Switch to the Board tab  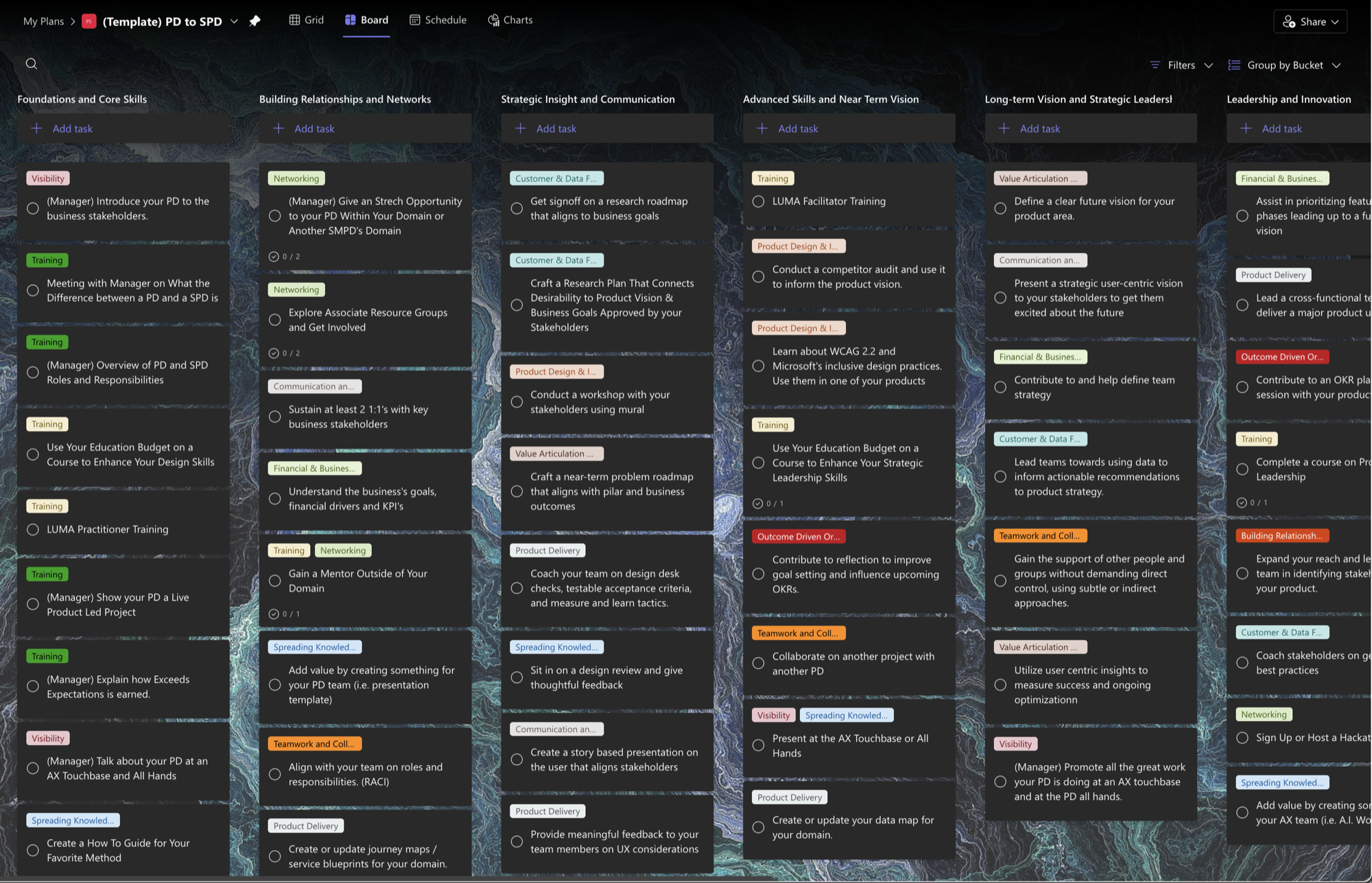click(366, 20)
